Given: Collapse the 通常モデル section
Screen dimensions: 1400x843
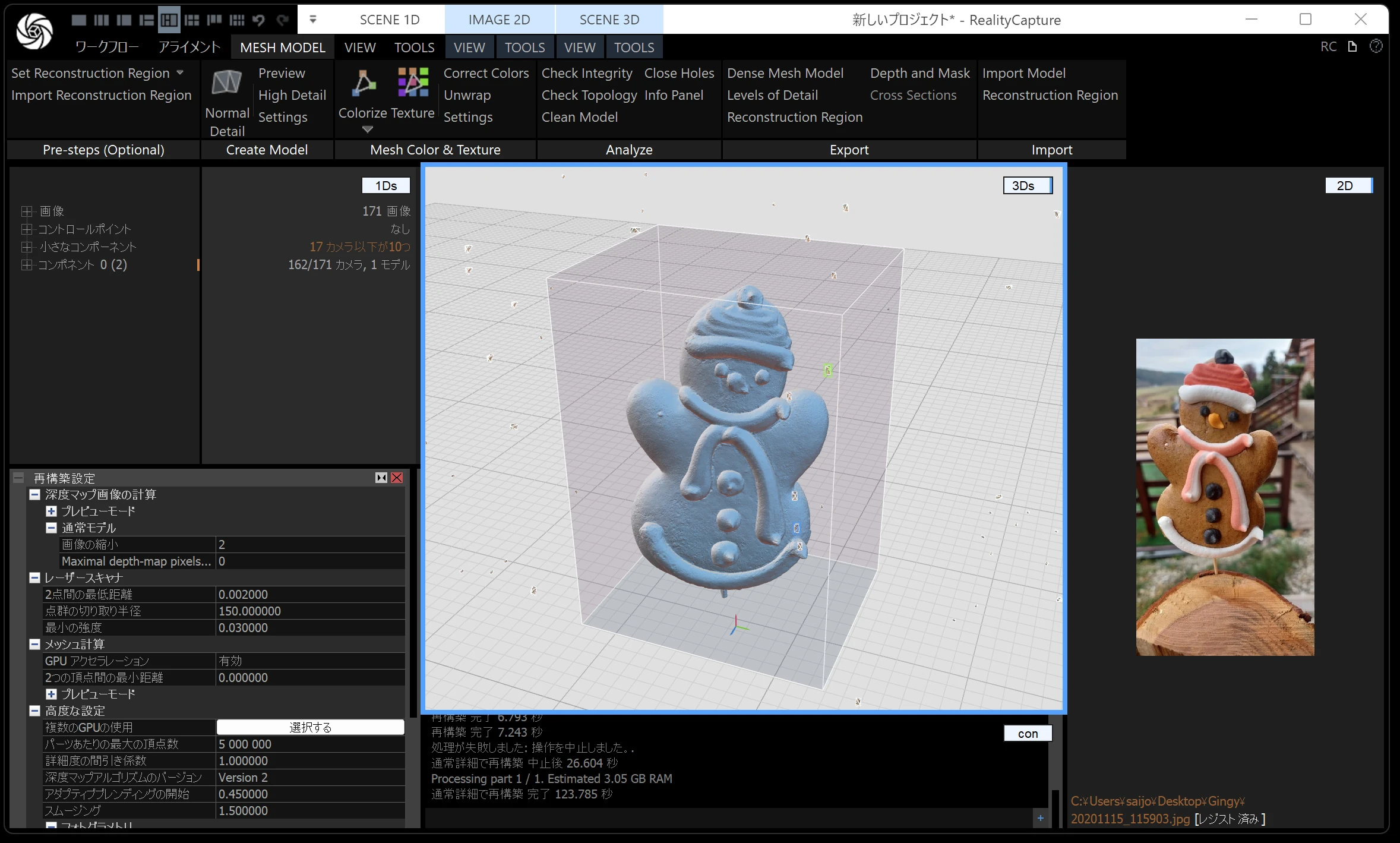Looking at the screenshot, I should pyautogui.click(x=52, y=528).
